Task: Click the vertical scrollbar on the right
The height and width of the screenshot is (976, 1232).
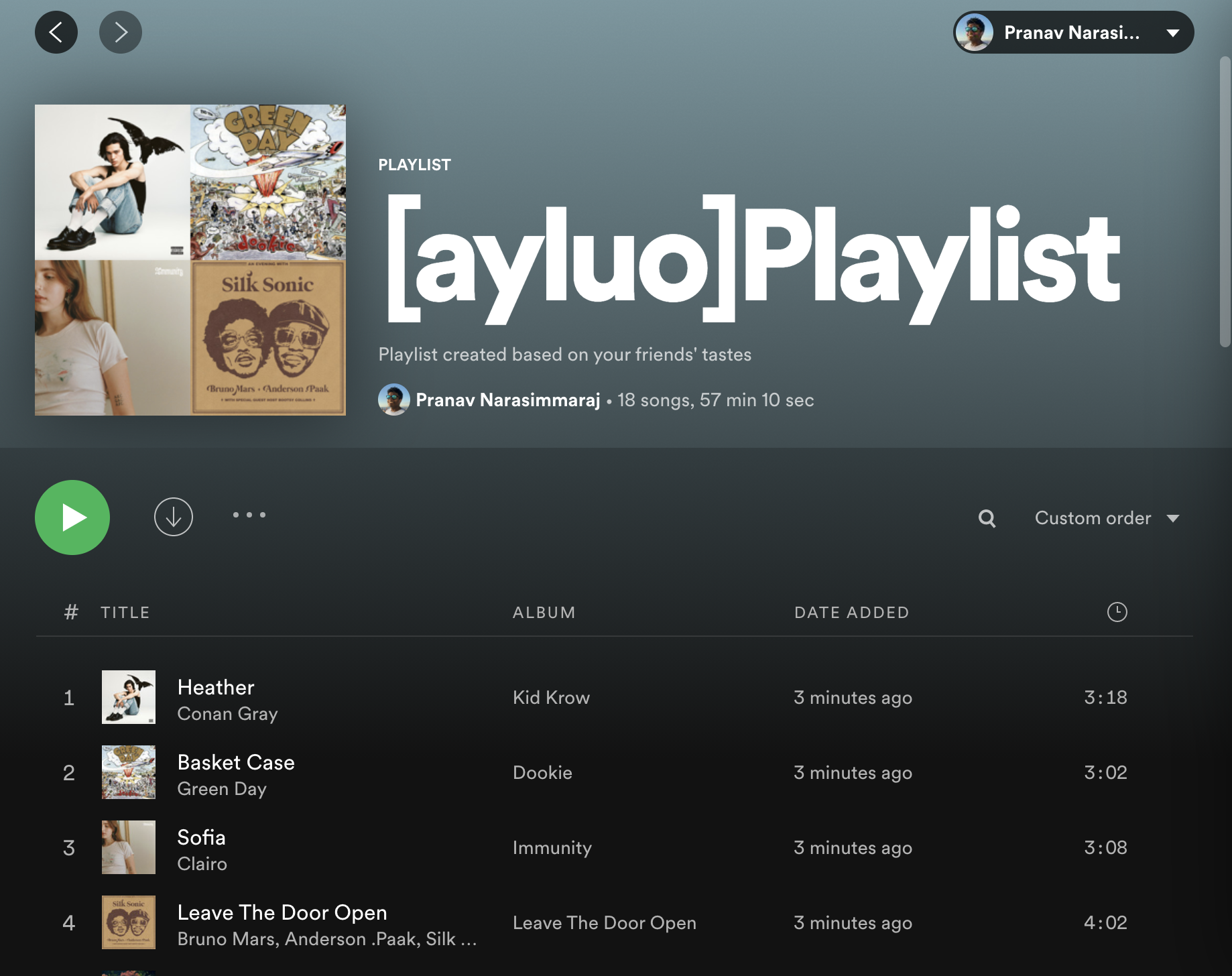Action: [1225, 201]
